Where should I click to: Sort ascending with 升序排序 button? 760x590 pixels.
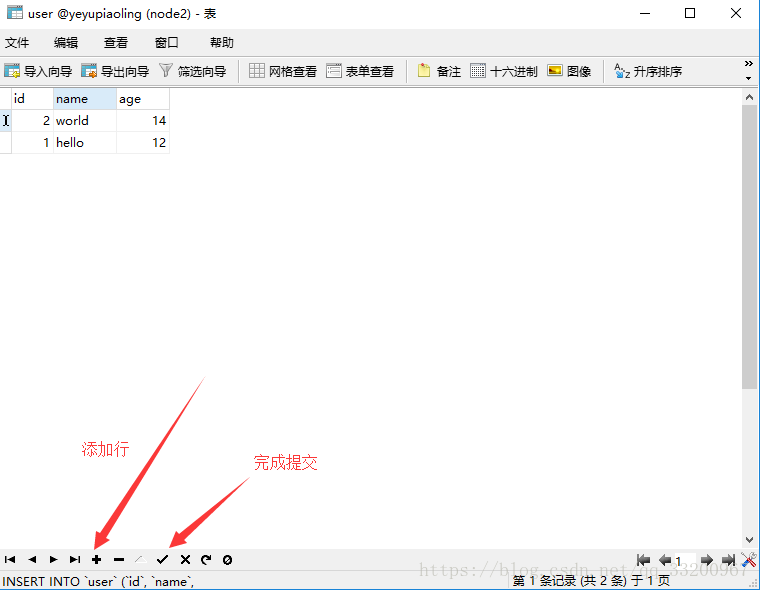click(648, 71)
